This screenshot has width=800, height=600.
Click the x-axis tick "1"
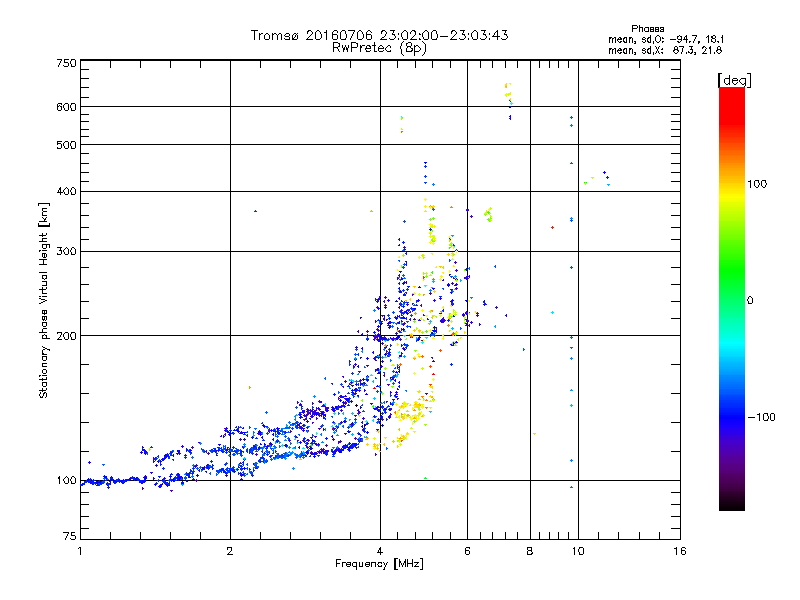[80, 551]
